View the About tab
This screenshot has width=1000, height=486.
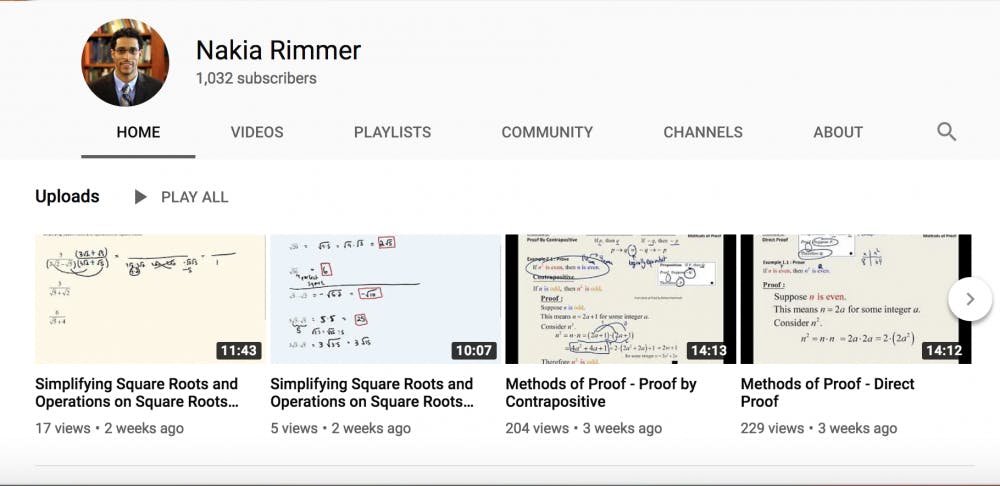[x=838, y=132]
